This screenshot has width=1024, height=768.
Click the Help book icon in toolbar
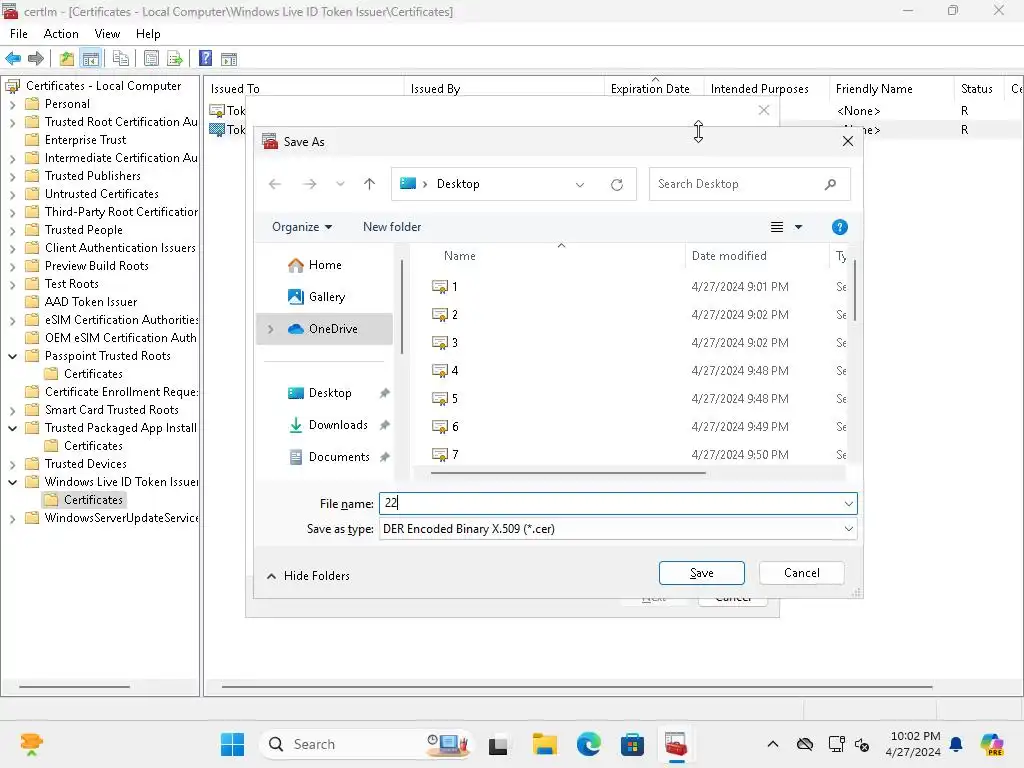[x=205, y=59]
